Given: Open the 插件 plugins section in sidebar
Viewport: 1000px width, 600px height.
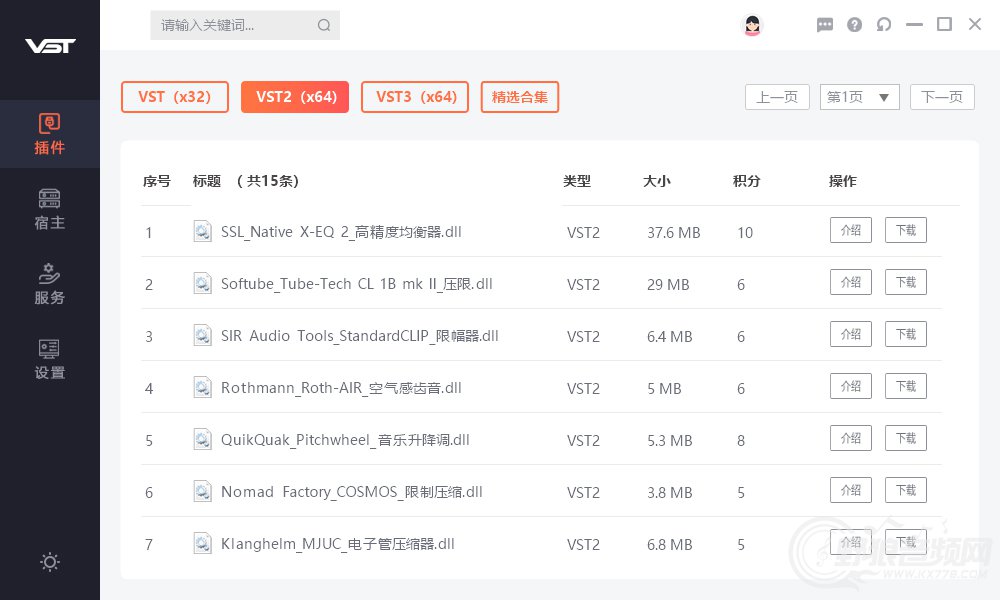Looking at the screenshot, I should click(x=50, y=134).
